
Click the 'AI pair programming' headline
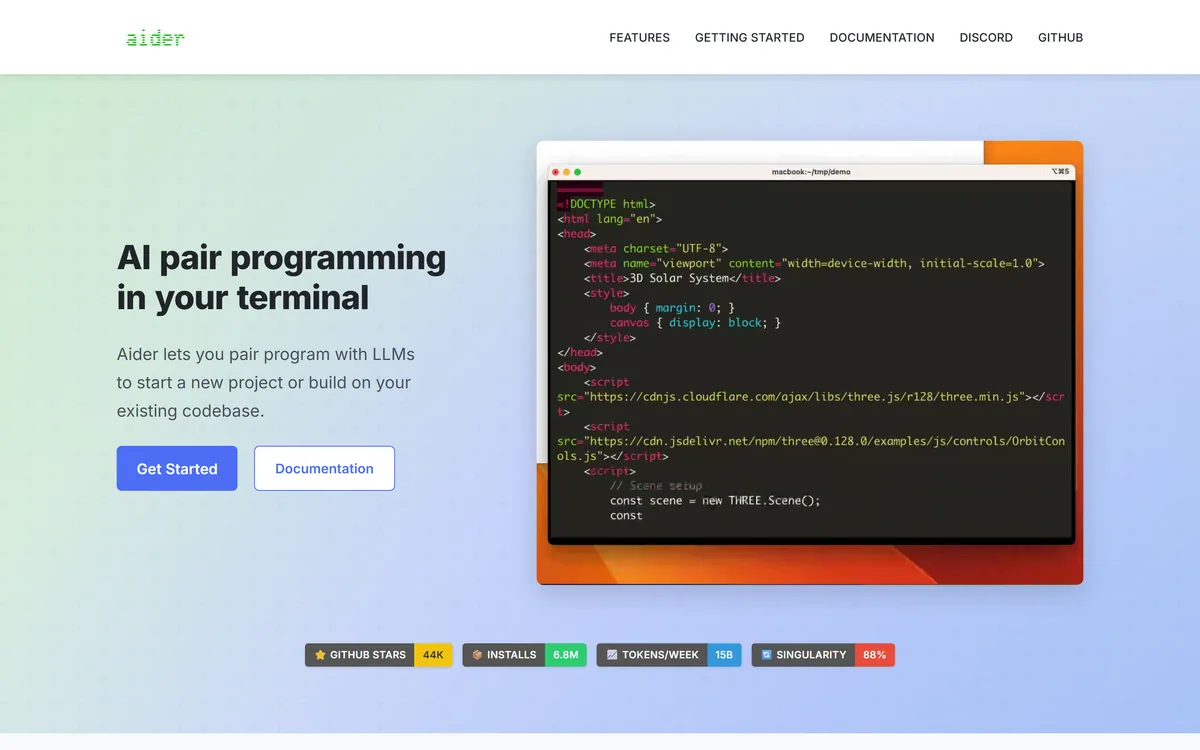pos(281,277)
